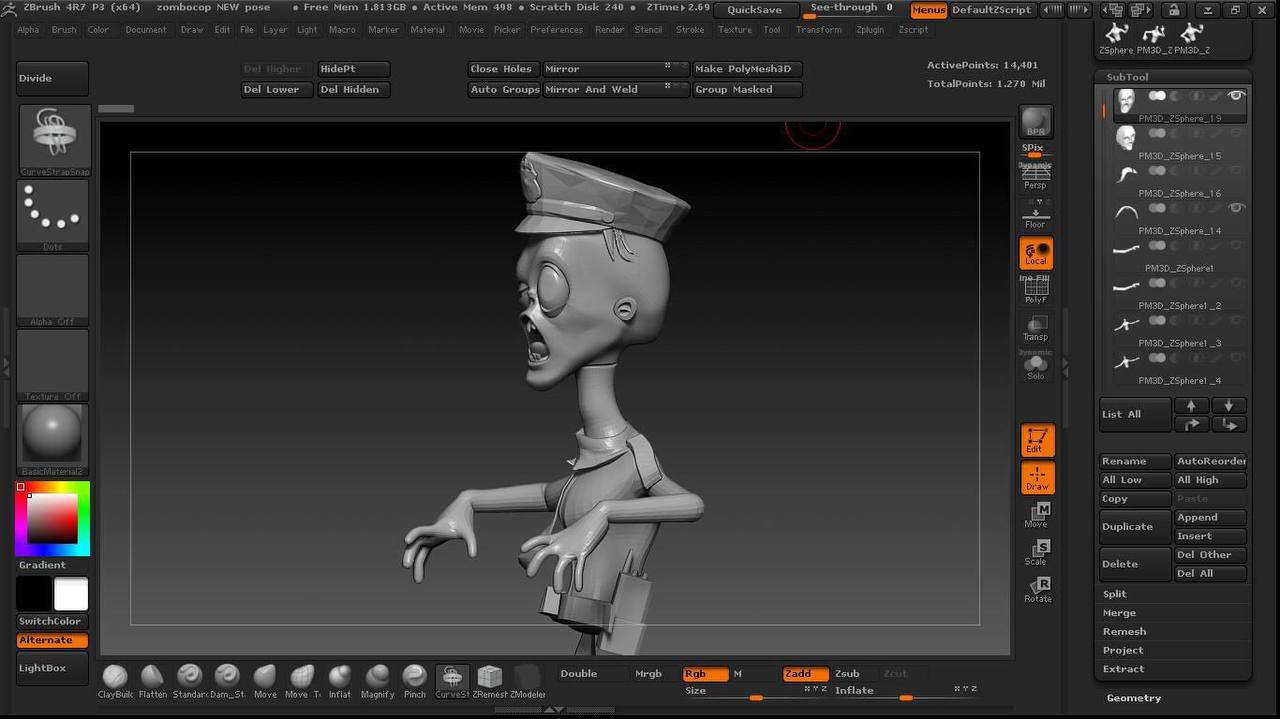Toggle visibility eye of PM3D_ZSphere_19

tap(1236, 96)
